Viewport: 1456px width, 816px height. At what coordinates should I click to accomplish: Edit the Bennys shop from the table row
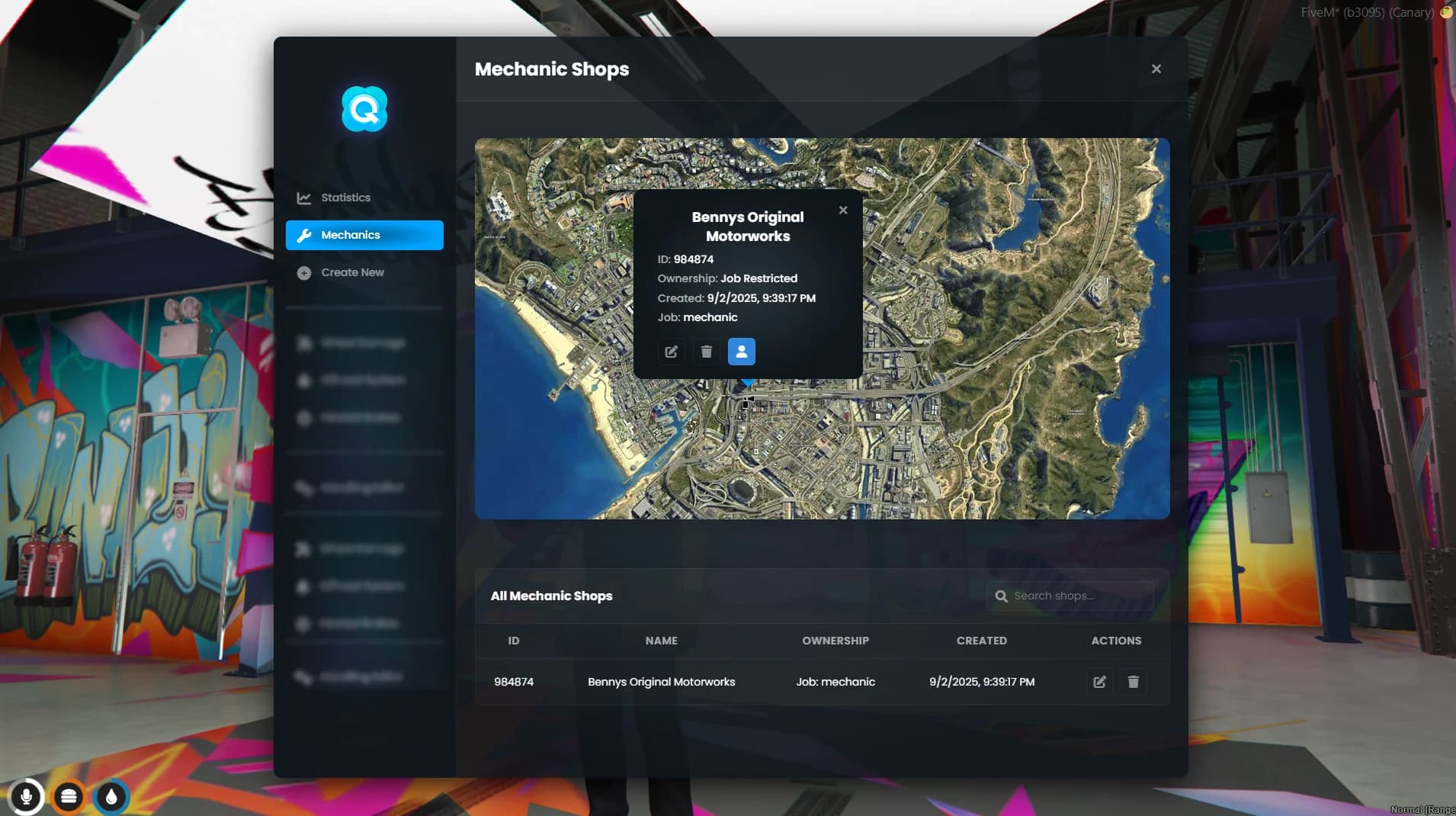(1098, 682)
